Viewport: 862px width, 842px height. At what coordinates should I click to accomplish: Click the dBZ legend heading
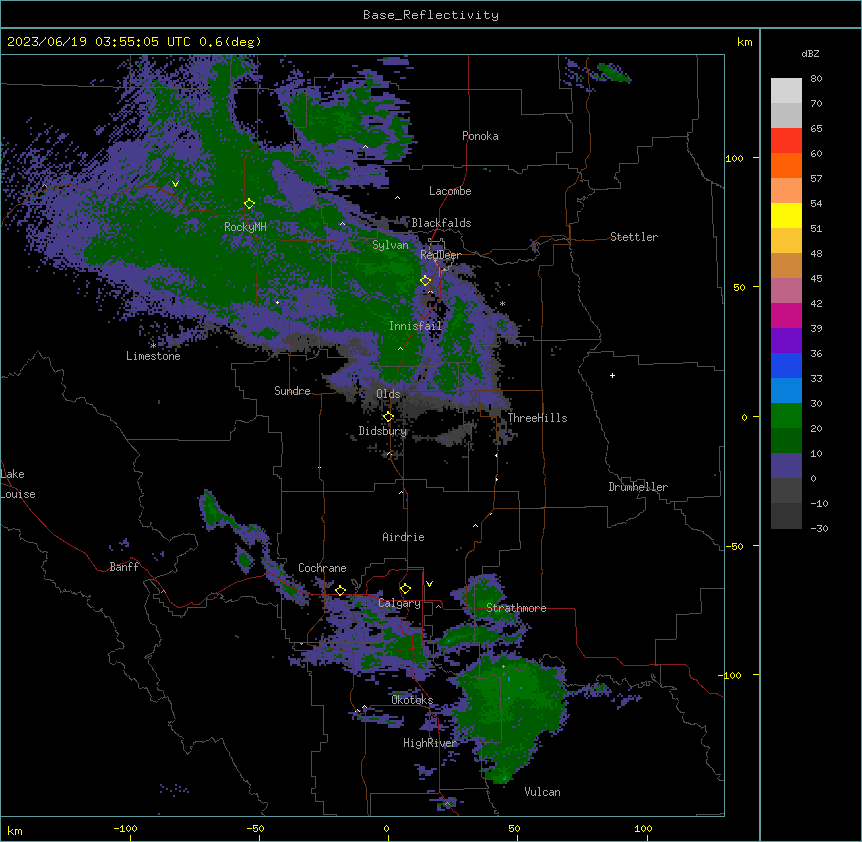click(810, 53)
